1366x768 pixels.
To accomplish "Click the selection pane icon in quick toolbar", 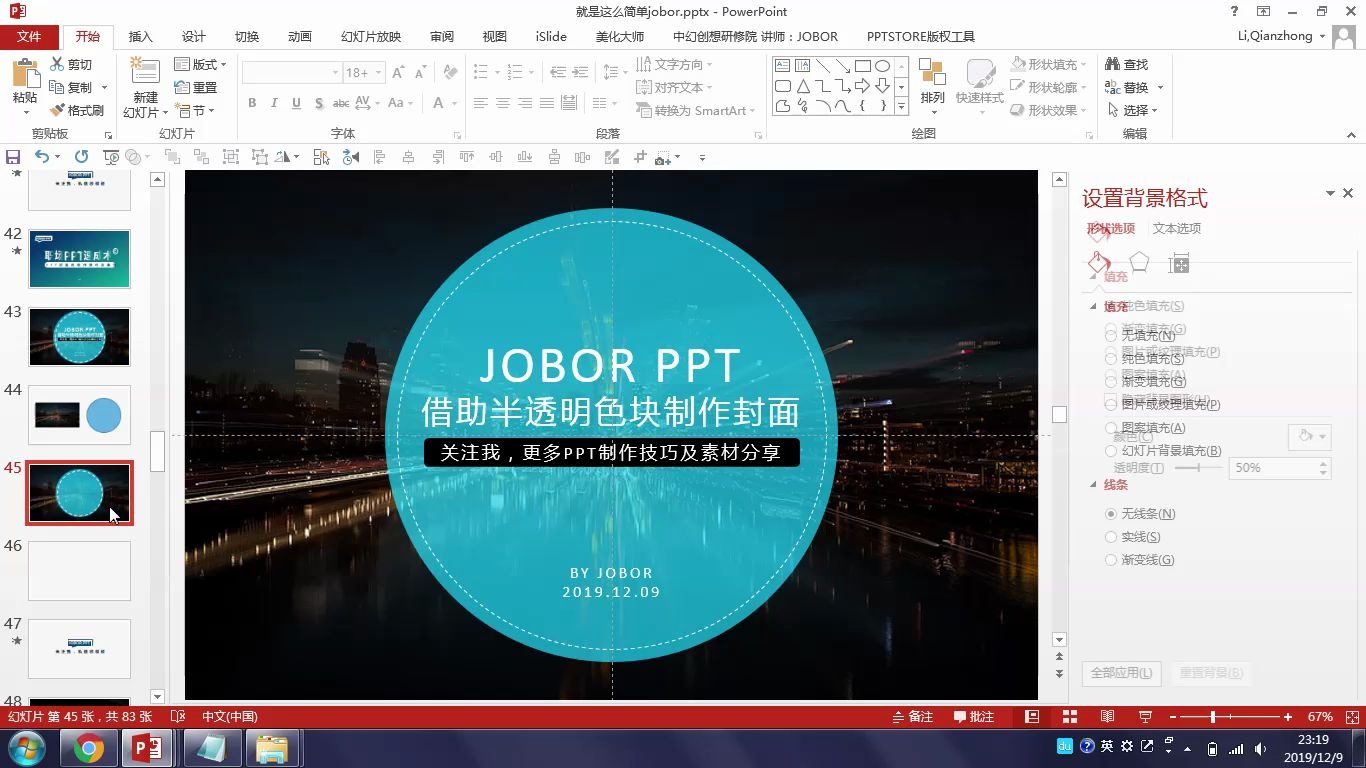I will click(321, 157).
